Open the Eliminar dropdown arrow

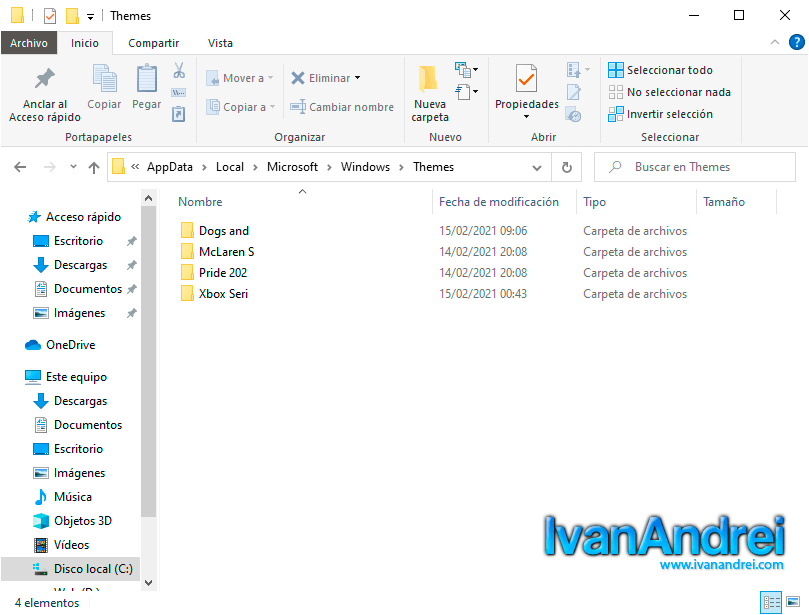point(357,78)
